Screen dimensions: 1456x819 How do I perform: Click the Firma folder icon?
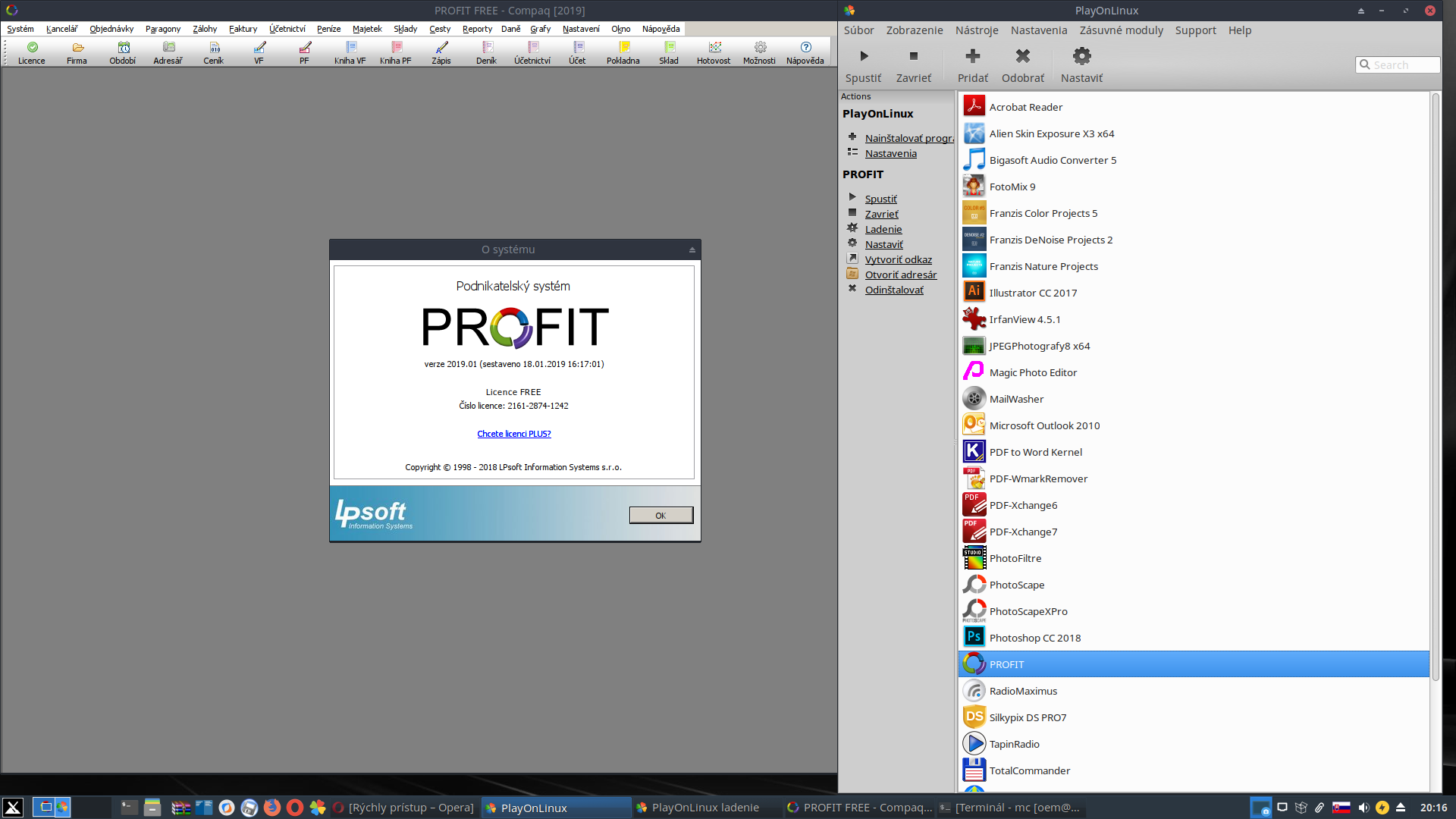point(77,52)
